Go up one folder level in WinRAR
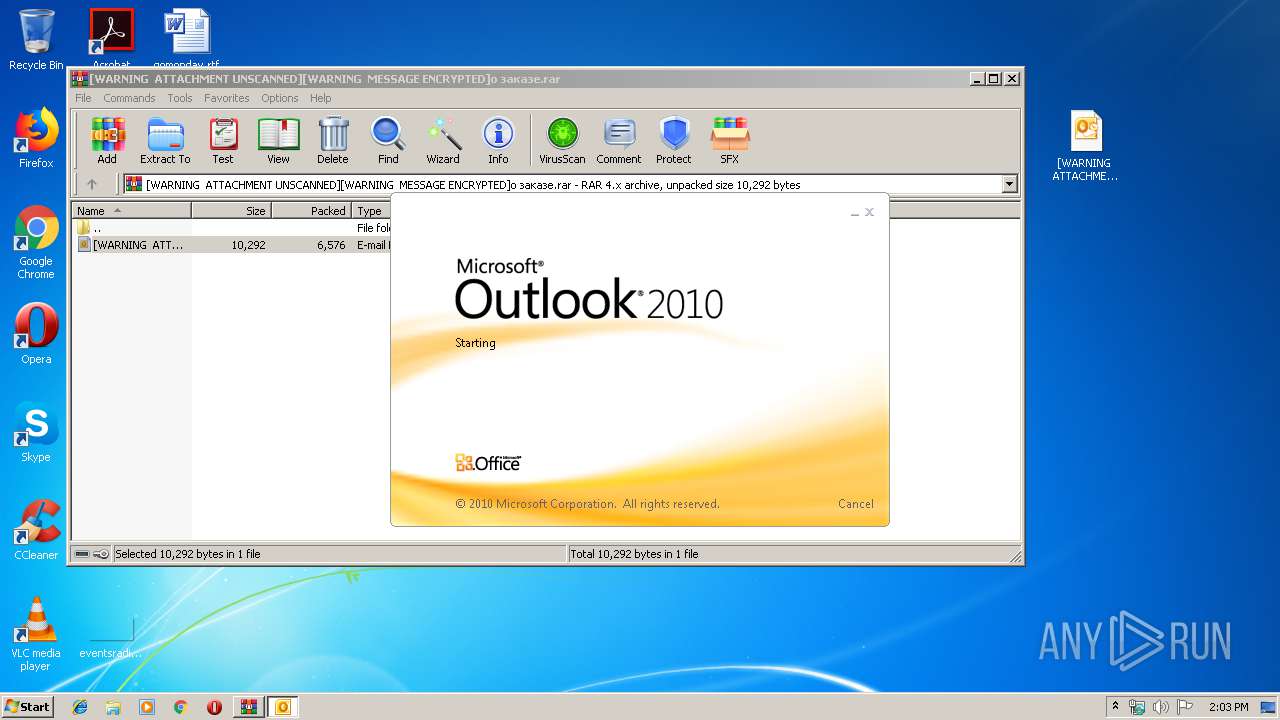This screenshot has height=720, width=1280. (x=92, y=184)
